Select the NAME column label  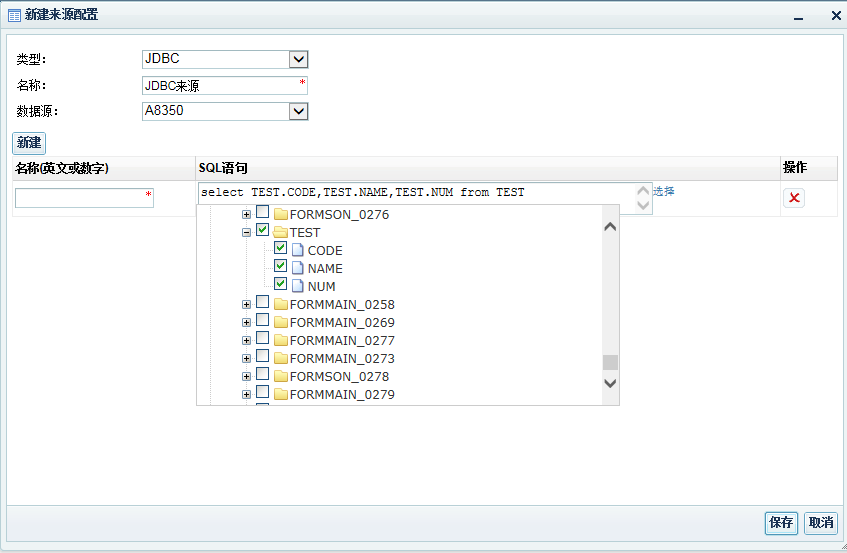click(x=325, y=268)
